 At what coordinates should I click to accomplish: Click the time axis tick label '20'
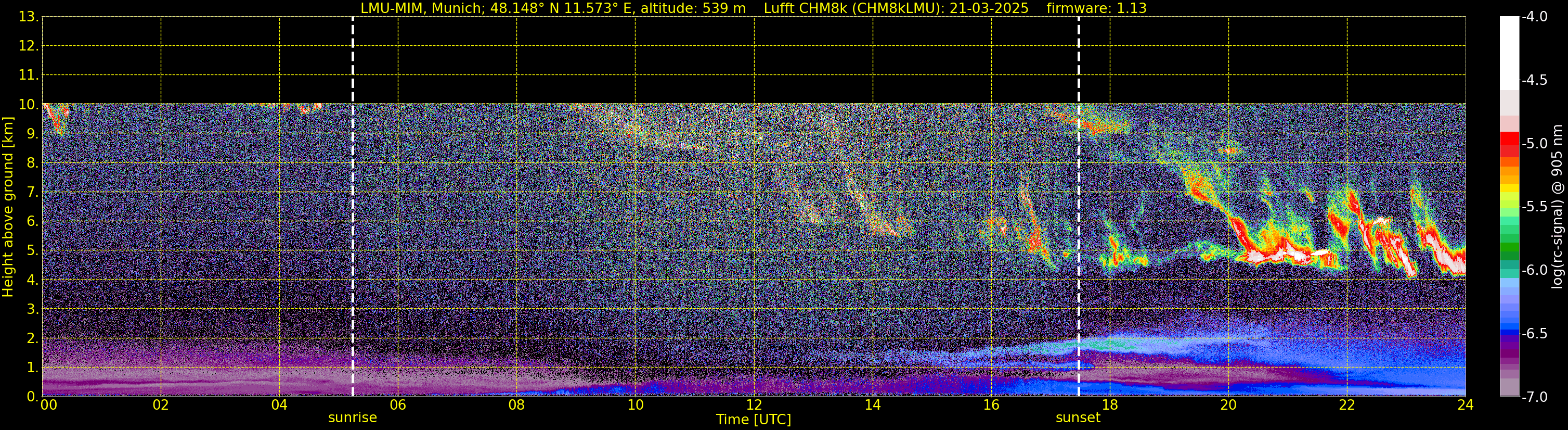[x=1228, y=406]
